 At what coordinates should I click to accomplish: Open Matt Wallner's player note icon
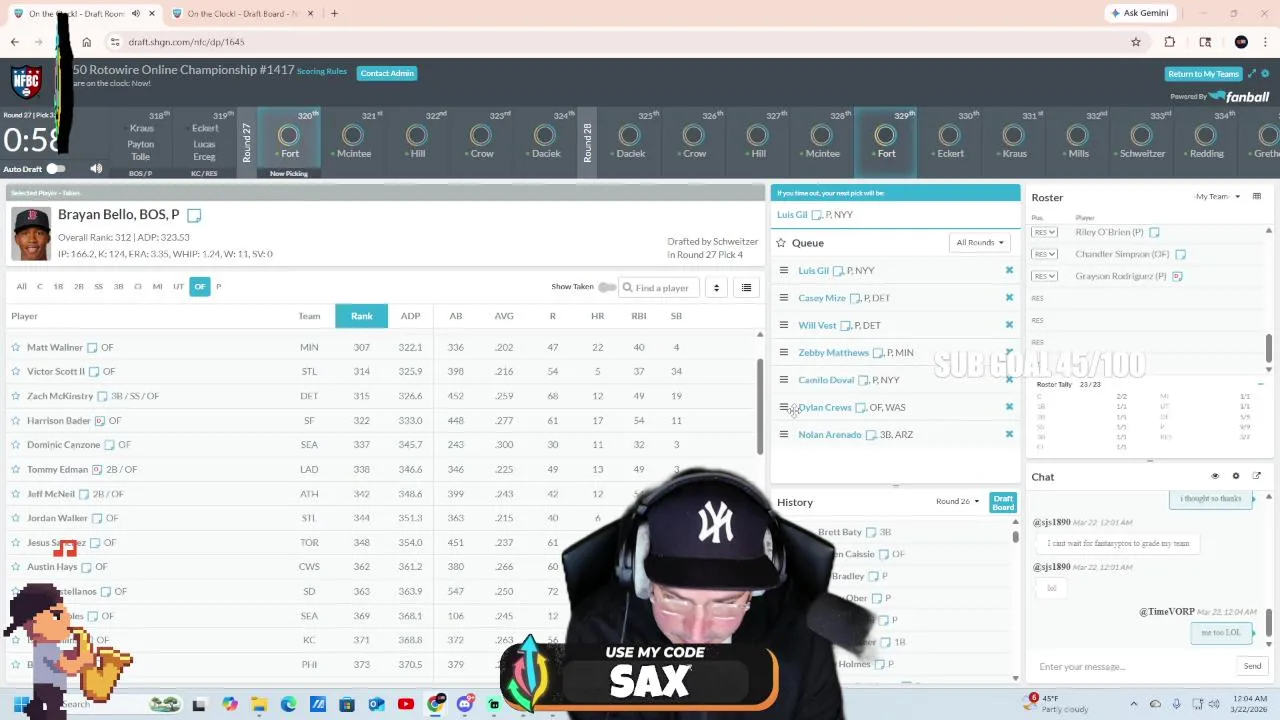(x=92, y=348)
